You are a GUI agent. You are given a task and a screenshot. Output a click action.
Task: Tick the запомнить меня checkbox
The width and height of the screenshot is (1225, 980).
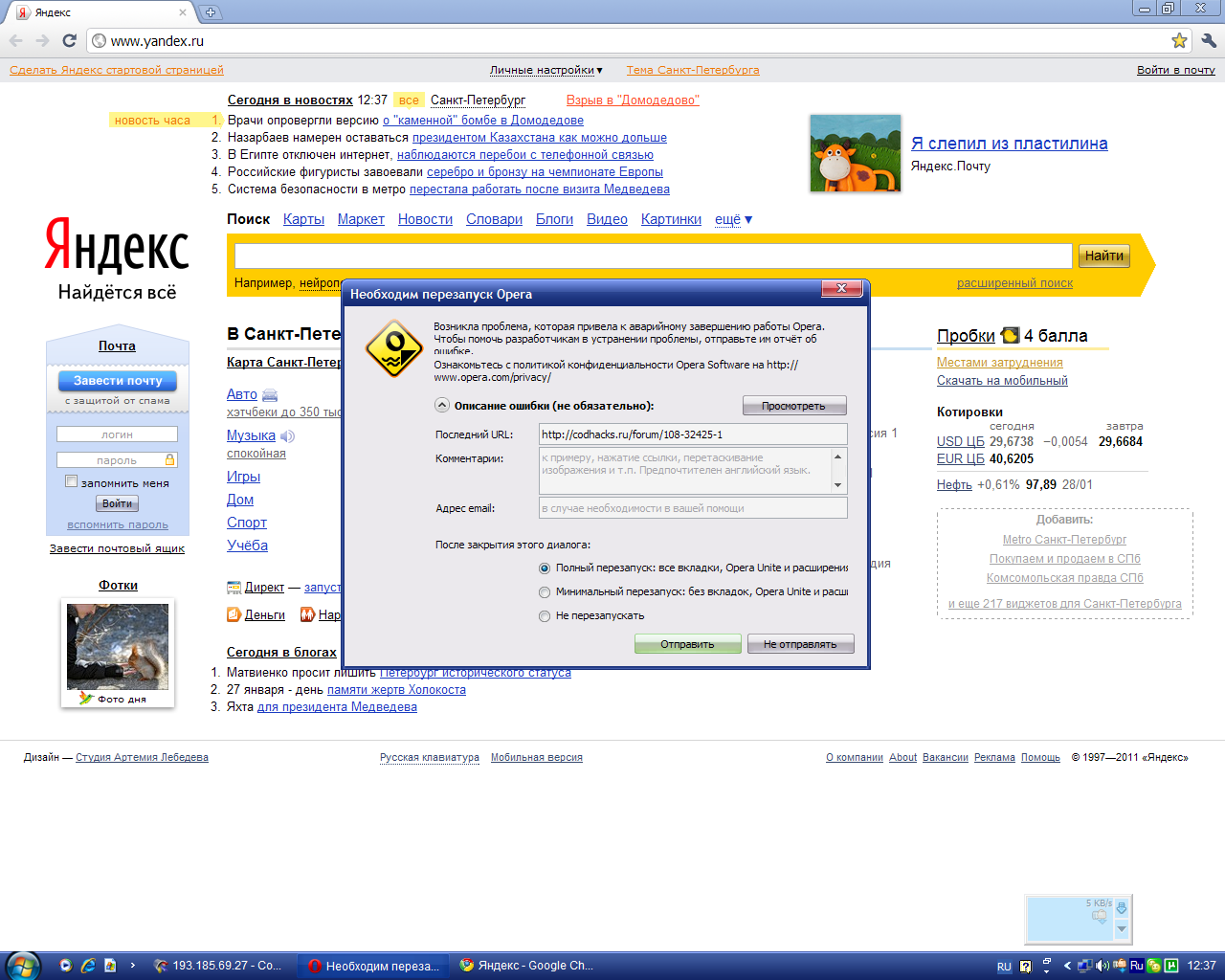[x=71, y=481]
